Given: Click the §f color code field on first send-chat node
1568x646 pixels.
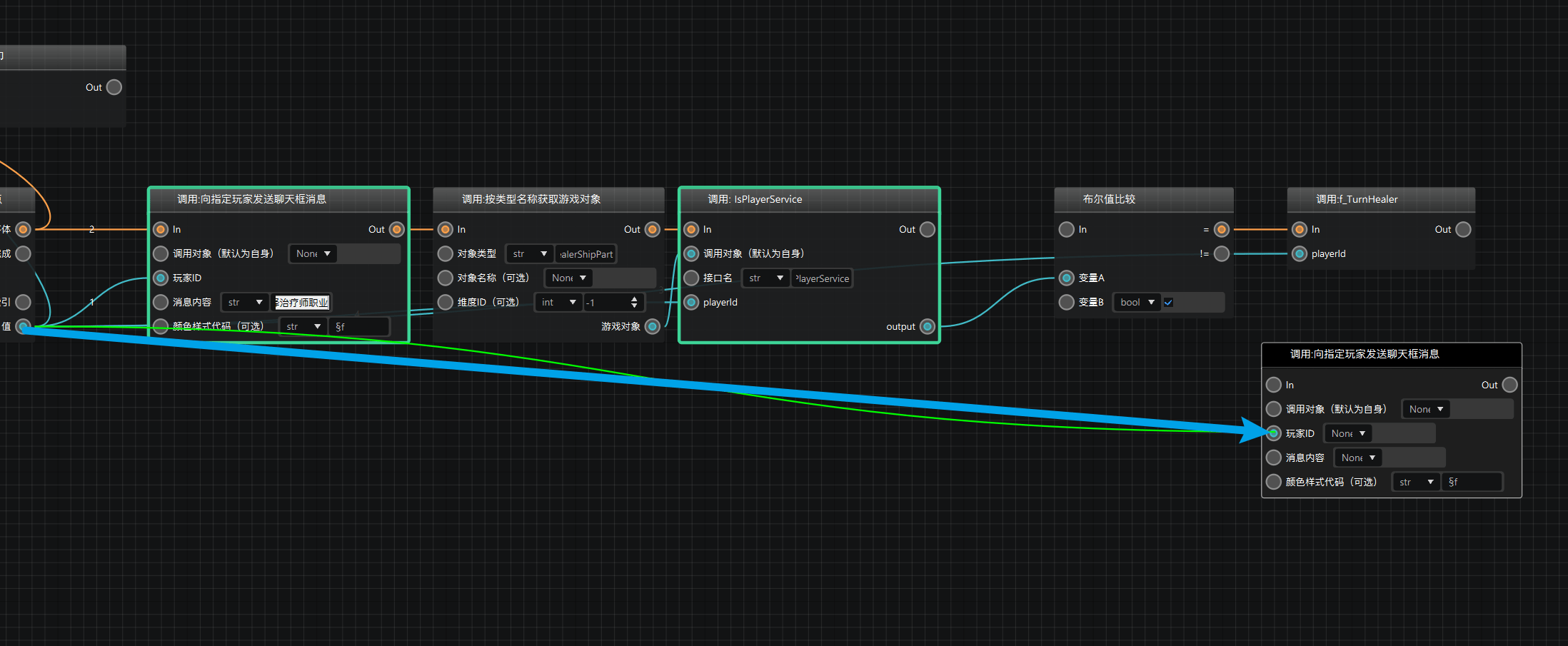Looking at the screenshot, I should pos(360,326).
